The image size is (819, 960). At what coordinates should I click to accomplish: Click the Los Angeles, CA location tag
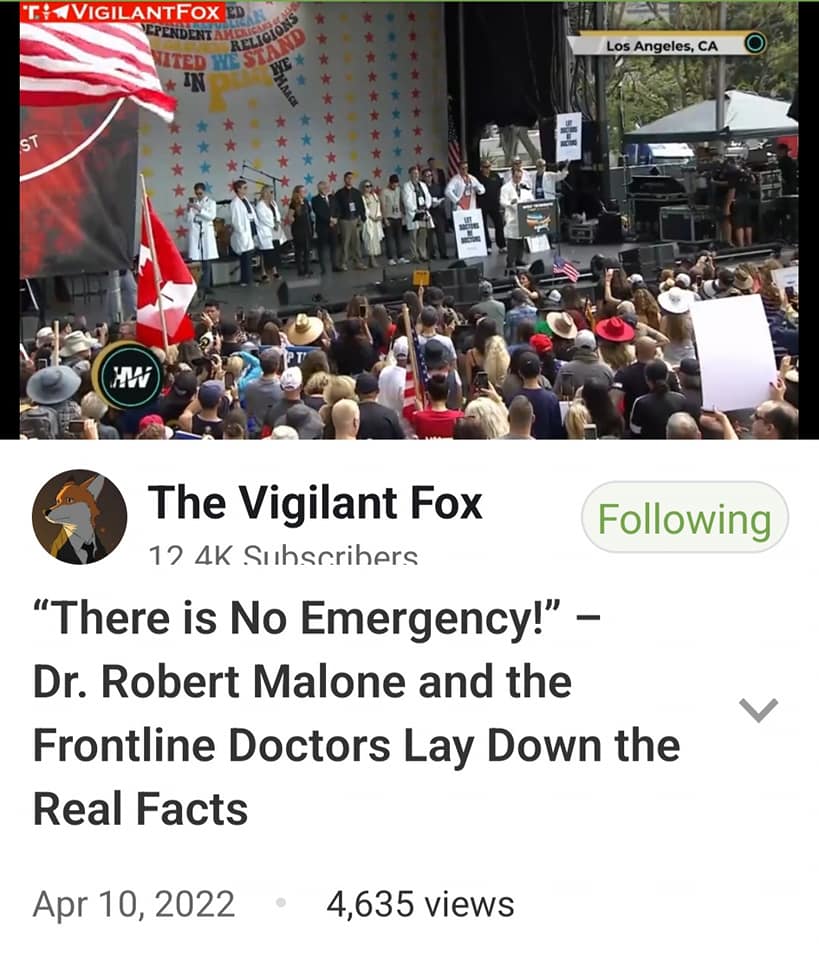pos(662,46)
